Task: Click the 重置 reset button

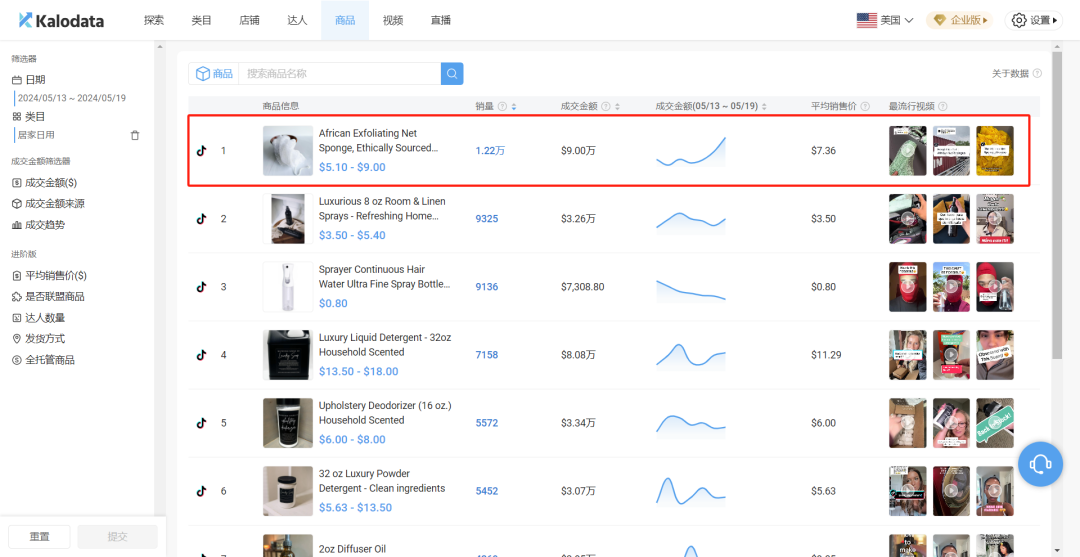Action: pyautogui.click(x=39, y=536)
